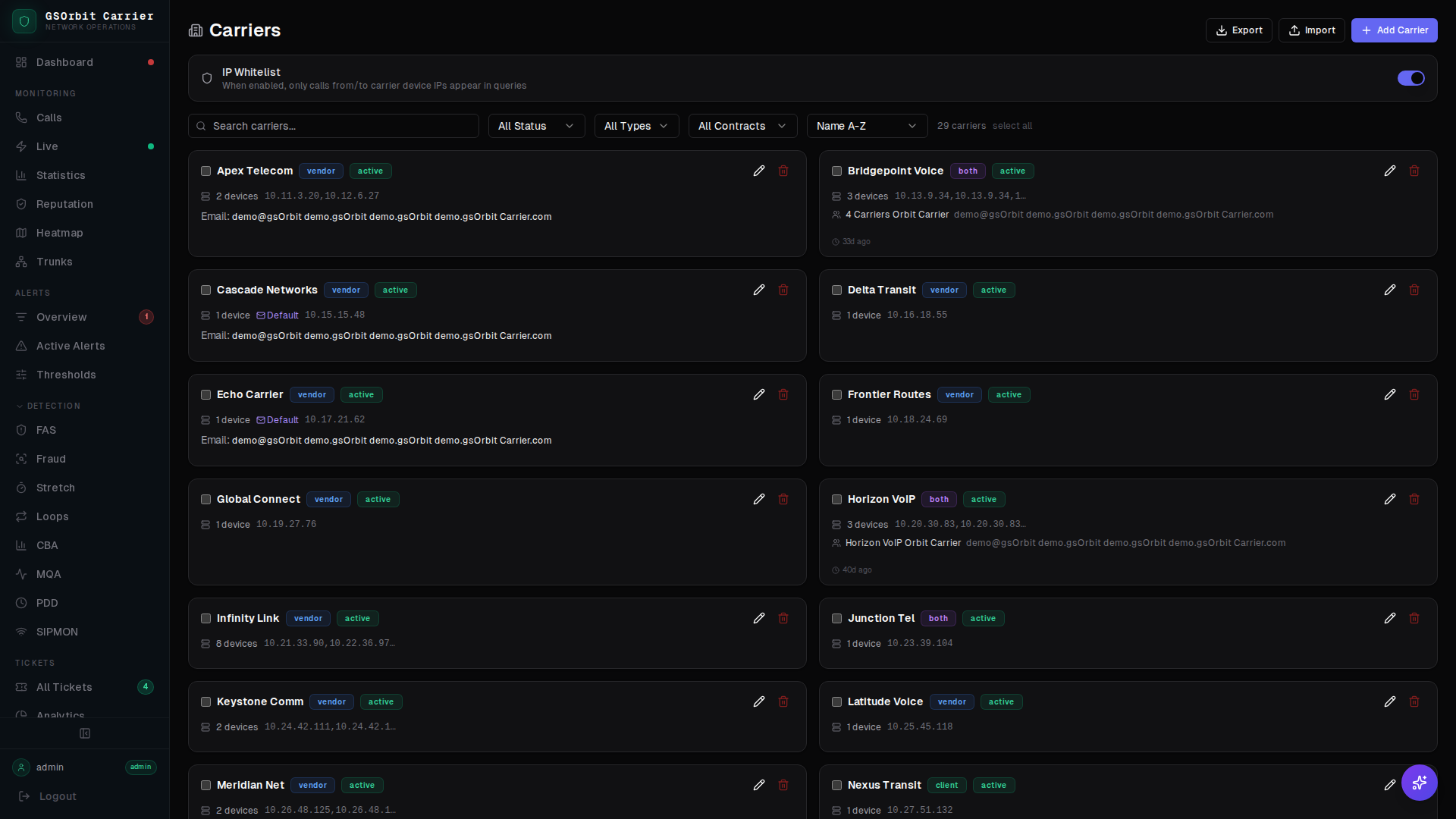Click the floating assistant icon bottom right
Screen dimensions: 1456x819
coord(1420,783)
